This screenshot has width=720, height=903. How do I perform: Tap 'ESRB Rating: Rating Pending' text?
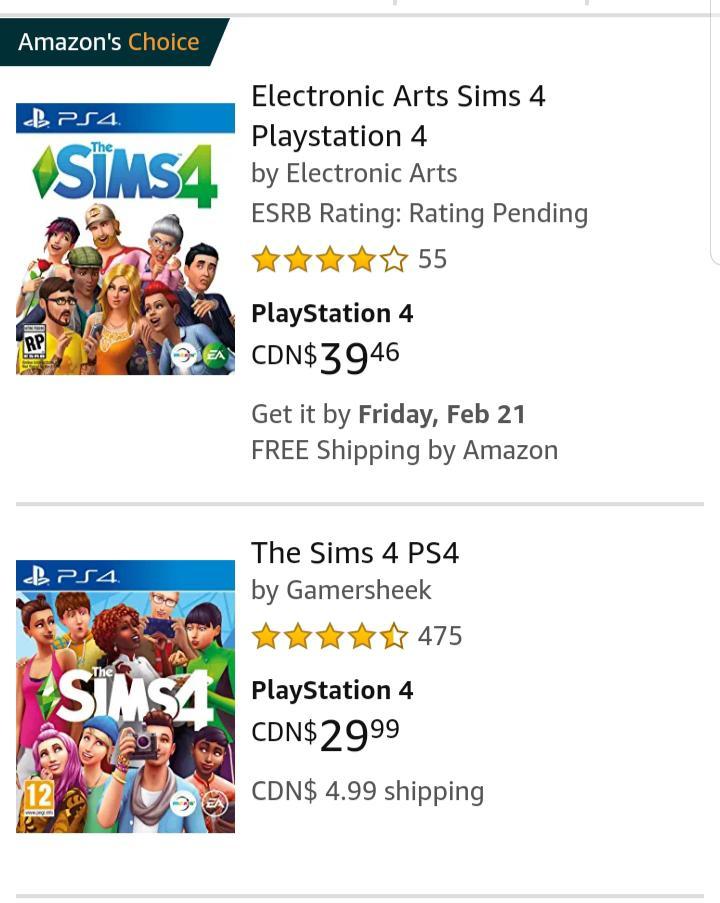coord(419,213)
